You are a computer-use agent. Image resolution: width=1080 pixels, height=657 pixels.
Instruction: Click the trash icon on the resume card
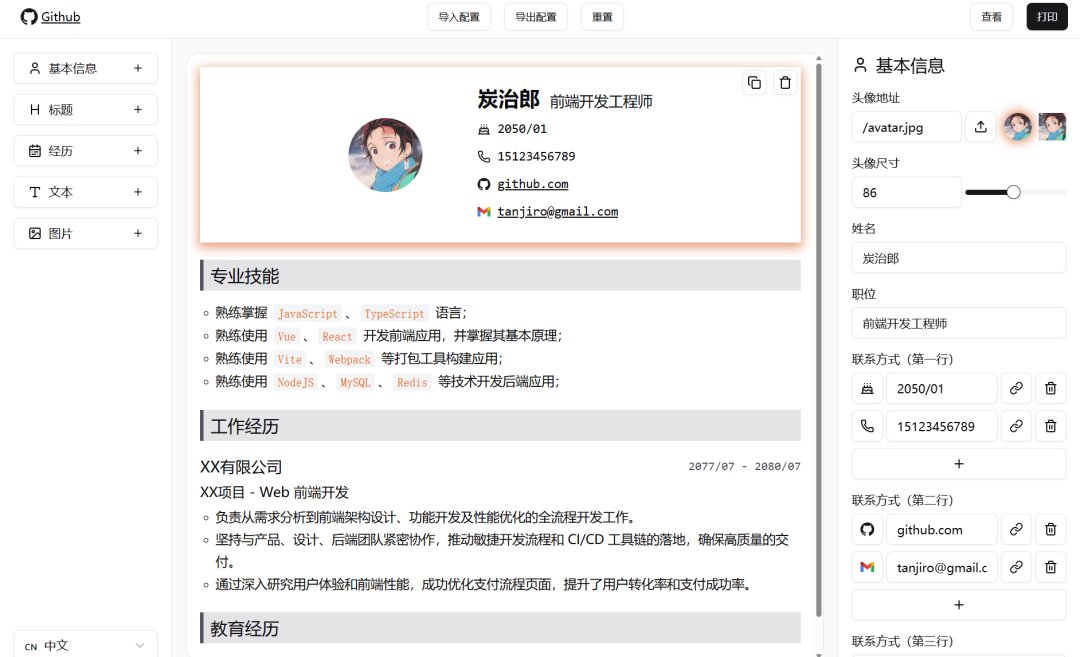(785, 83)
